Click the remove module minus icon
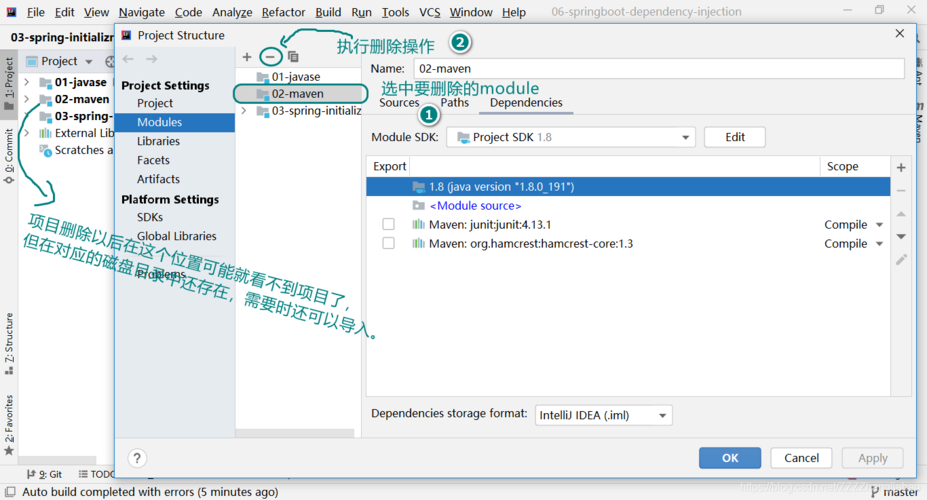This screenshot has width=927, height=500. [270, 57]
